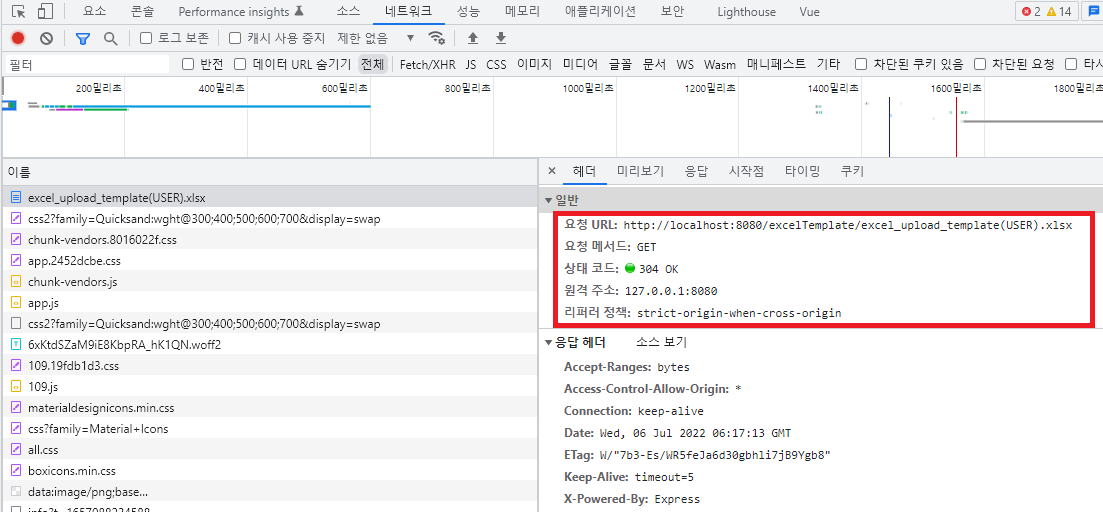This screenshot has width=1103, height=512.
Task: Open the 미리보기 tab in request details
Action: tap(640, 171)
